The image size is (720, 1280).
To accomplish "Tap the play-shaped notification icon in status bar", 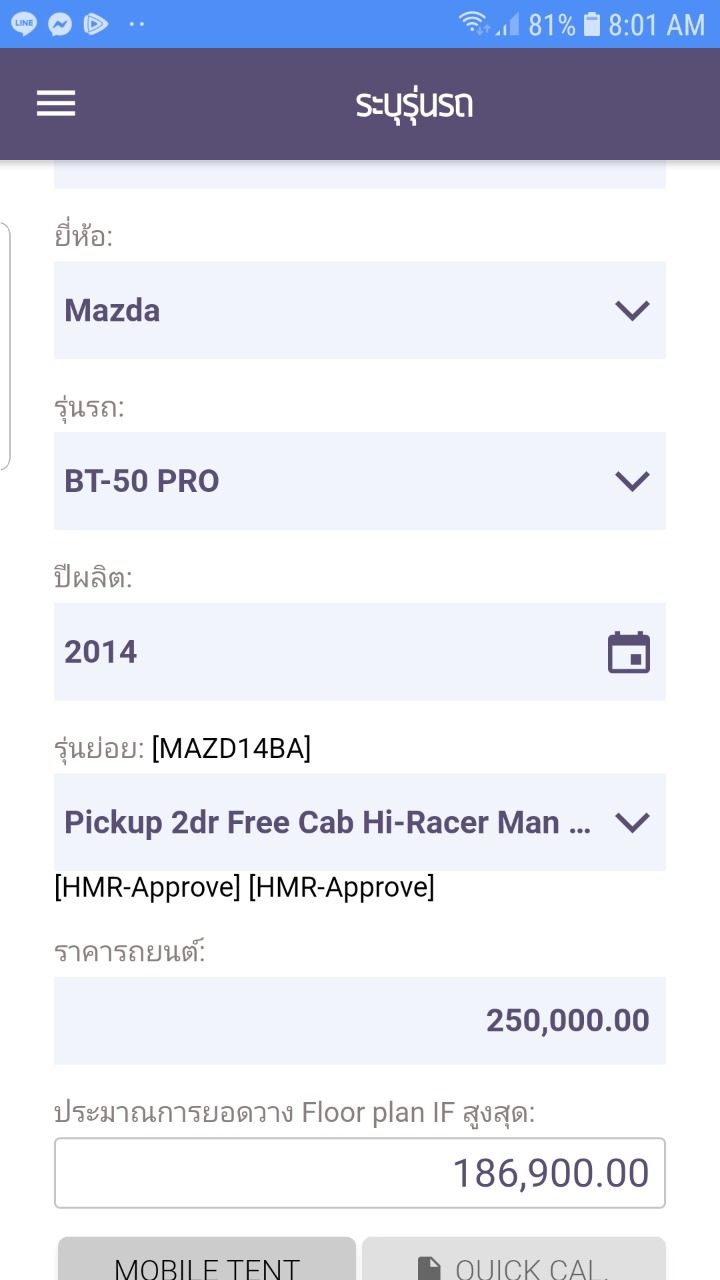I will click(x=96, y=24).
